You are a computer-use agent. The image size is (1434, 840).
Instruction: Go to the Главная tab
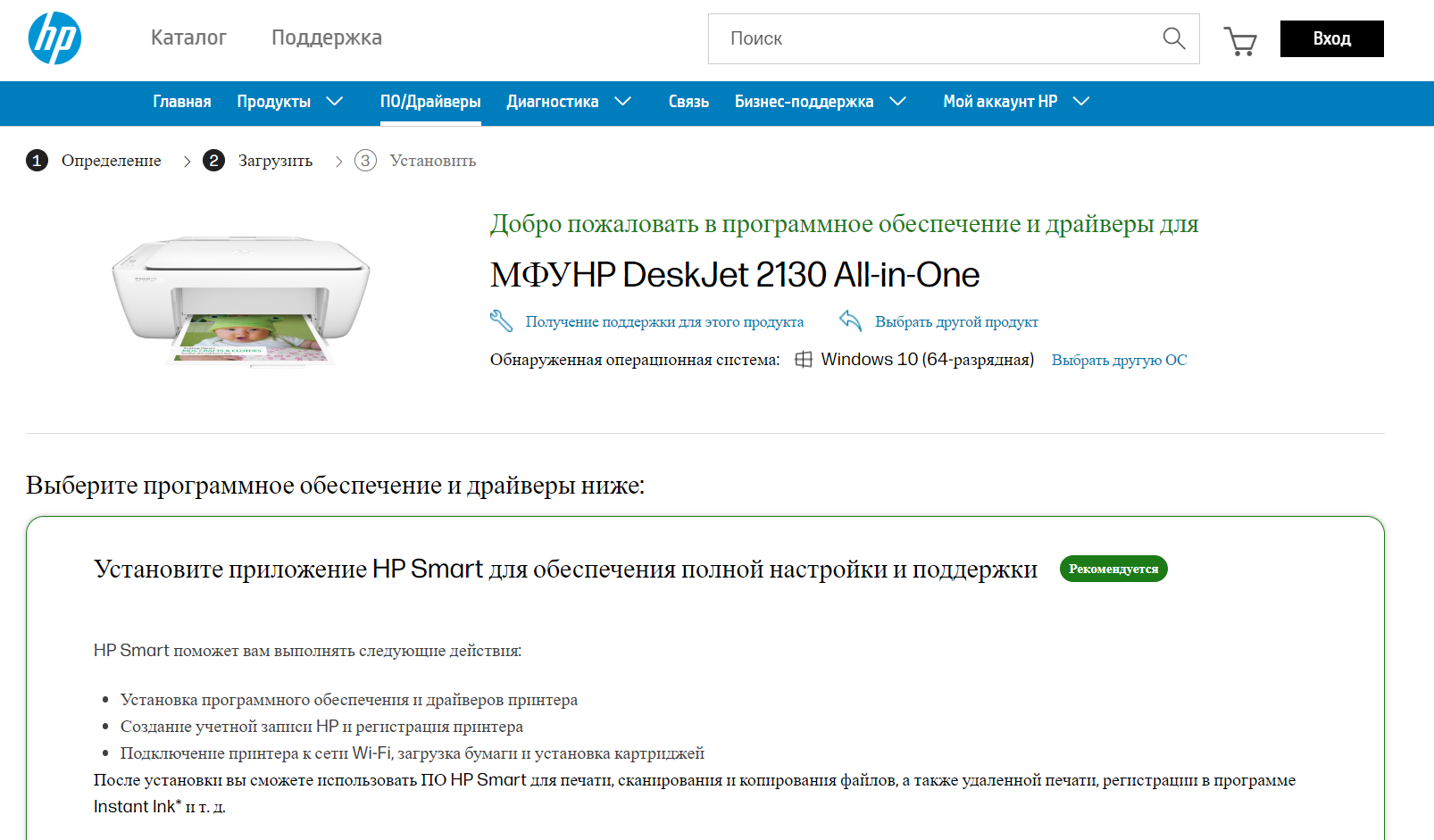[182, 102]
